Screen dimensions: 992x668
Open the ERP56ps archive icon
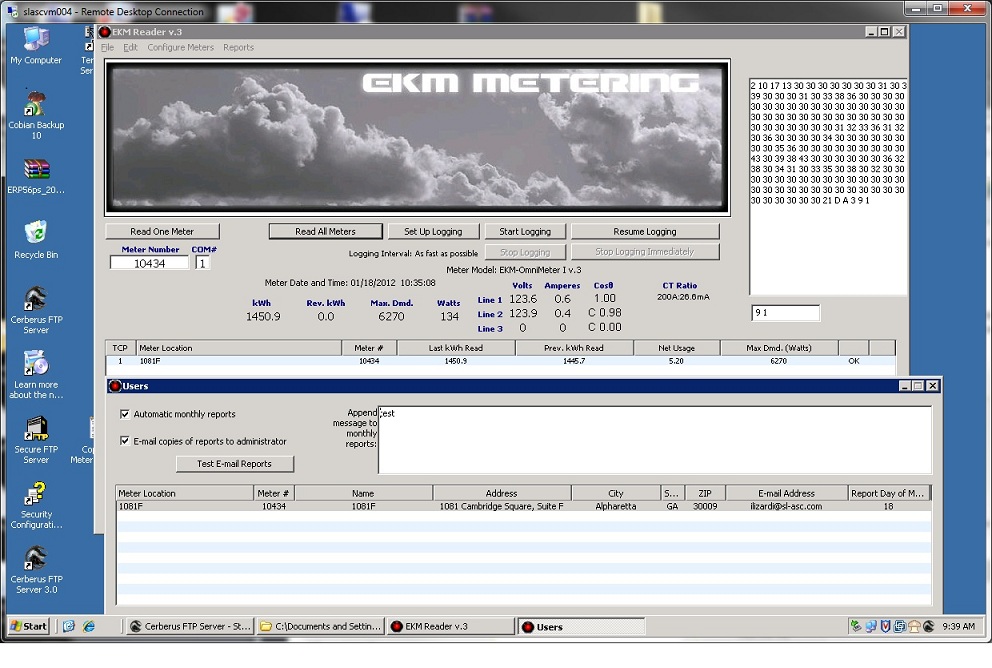(36, 170)
